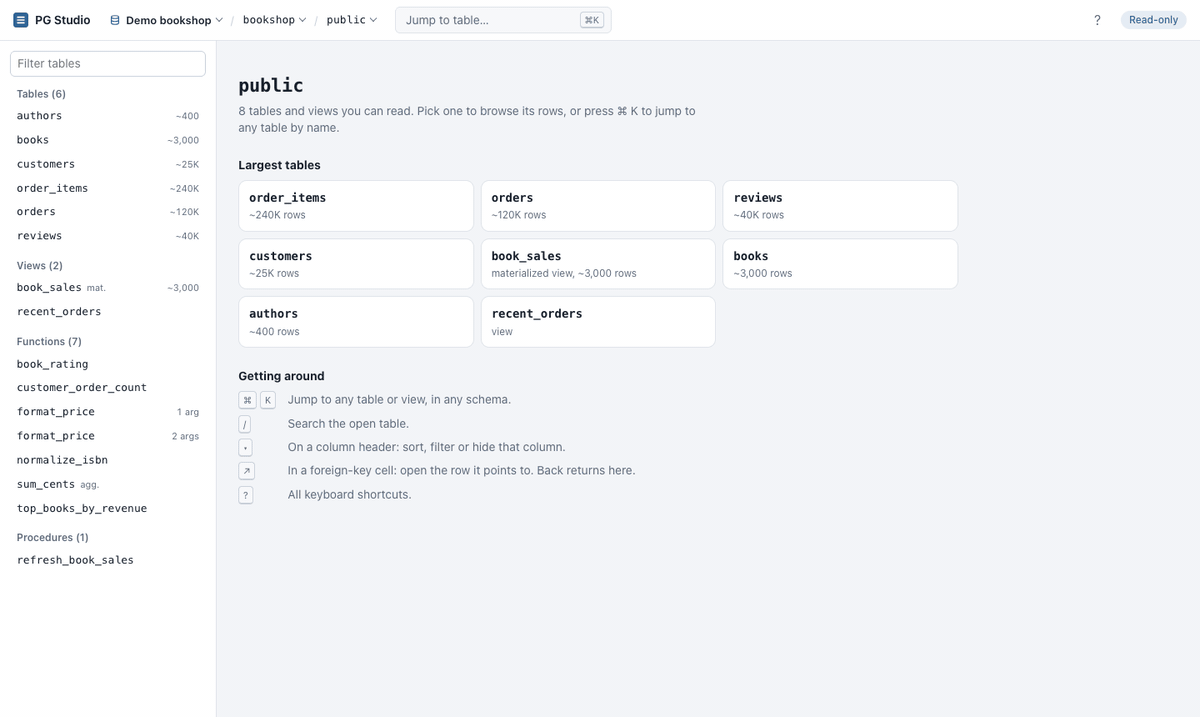This screenshot has width=1200, height=717.
Task: Click the 'public' page heading
Action: click(x=271, y=86)
